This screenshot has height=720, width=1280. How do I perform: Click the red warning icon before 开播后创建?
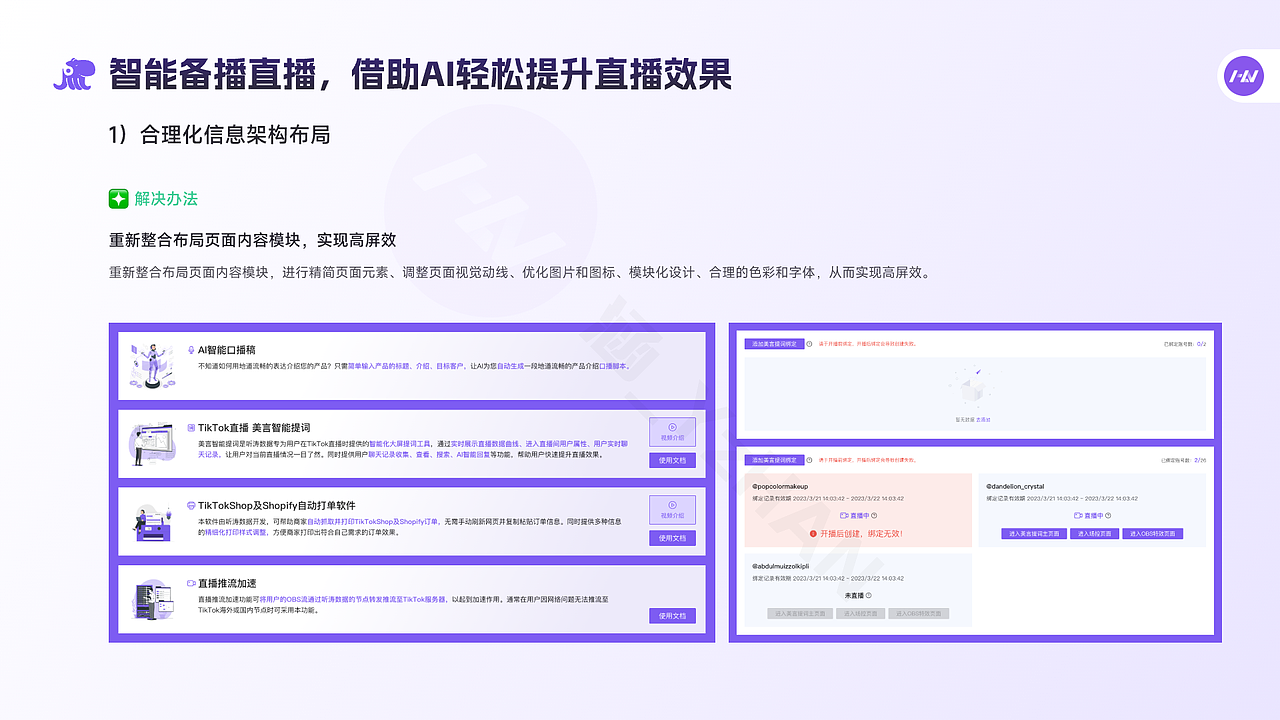coord(814,534)
